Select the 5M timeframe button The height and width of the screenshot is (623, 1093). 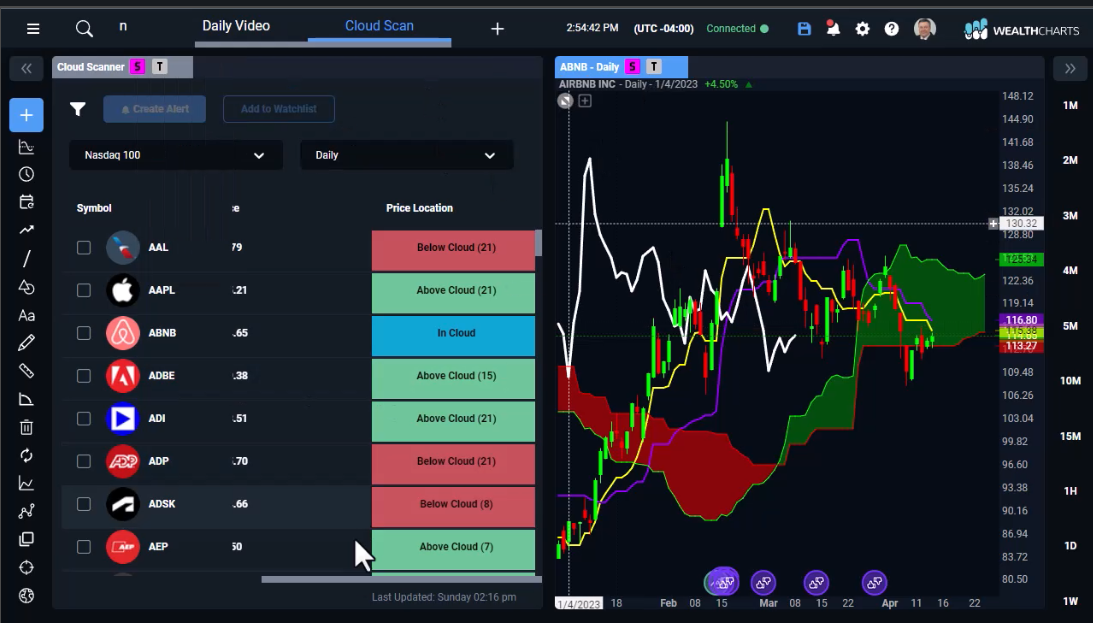[x=1070, y=326]
